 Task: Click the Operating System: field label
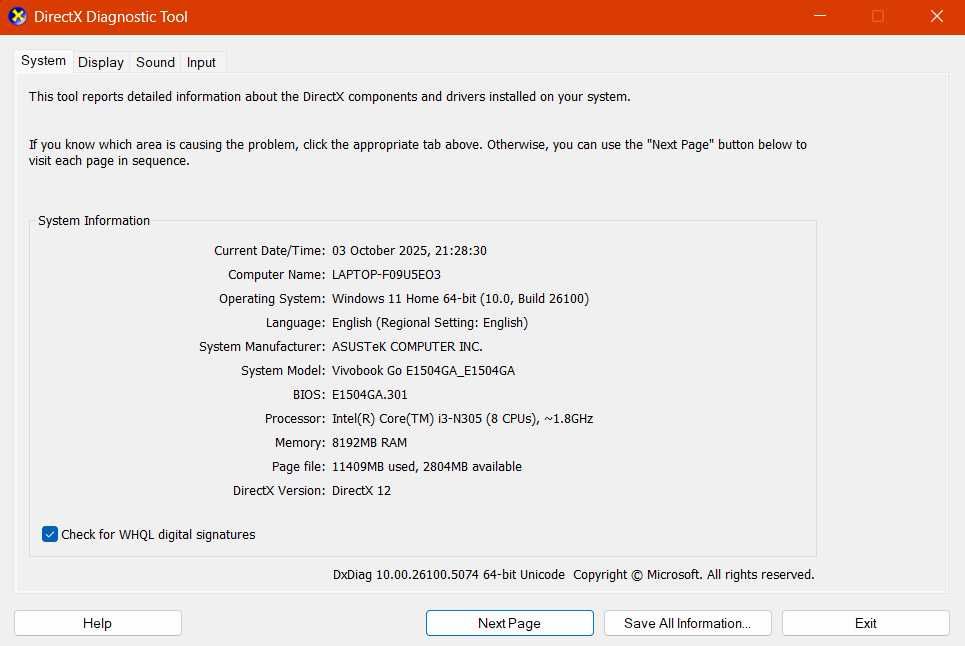[x=272, y=298]
